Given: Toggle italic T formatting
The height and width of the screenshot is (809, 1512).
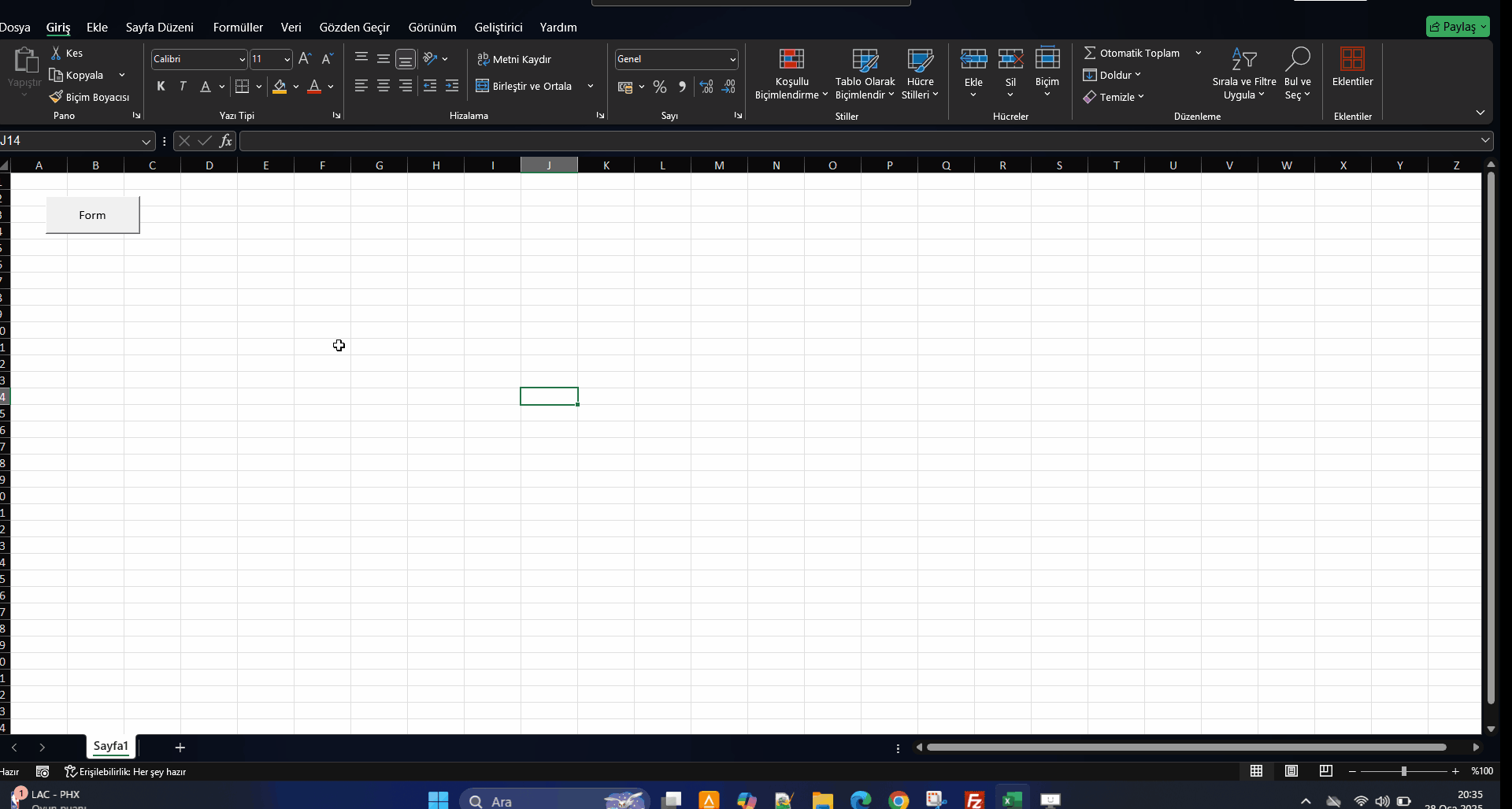Looking at the screenshot, I should tap(183, 87).
